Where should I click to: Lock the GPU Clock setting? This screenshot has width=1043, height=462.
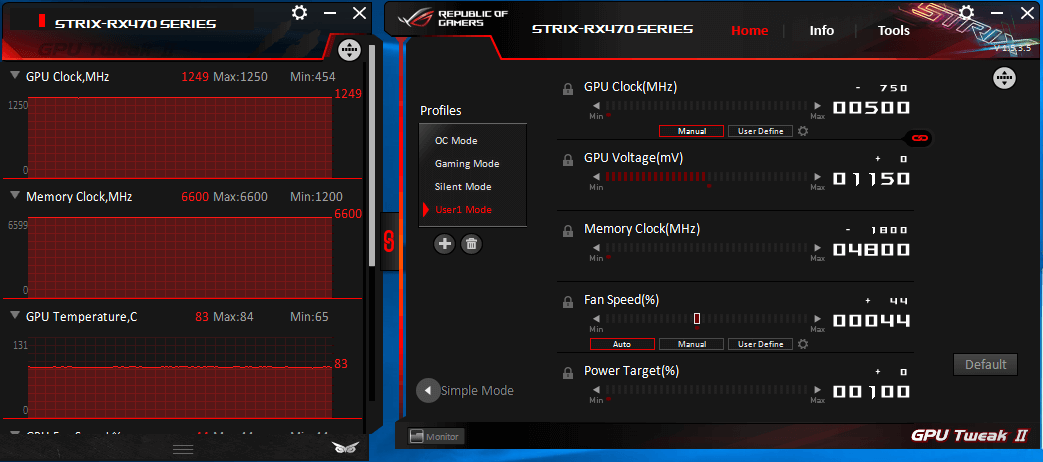568,89
